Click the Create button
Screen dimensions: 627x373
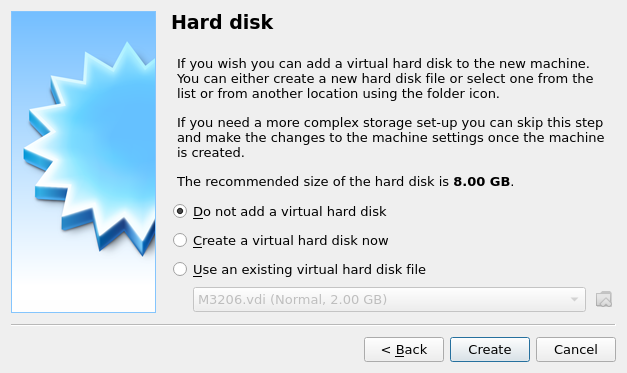[490, 349]
